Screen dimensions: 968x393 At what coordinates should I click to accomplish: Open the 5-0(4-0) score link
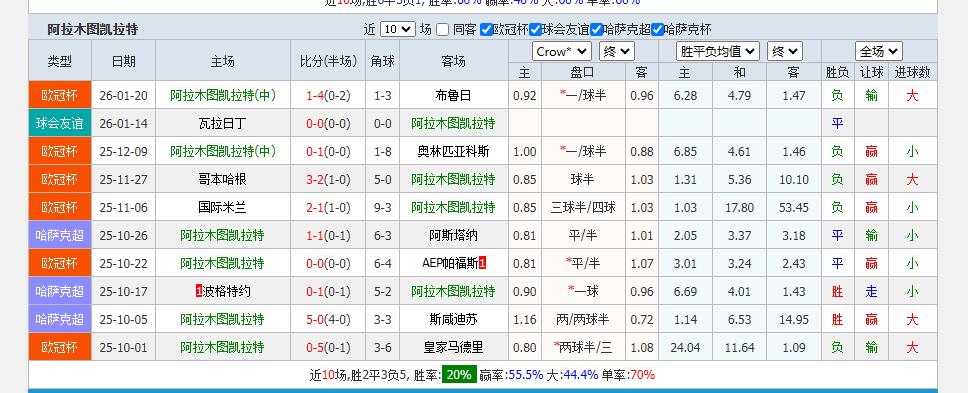coord(328,319)
